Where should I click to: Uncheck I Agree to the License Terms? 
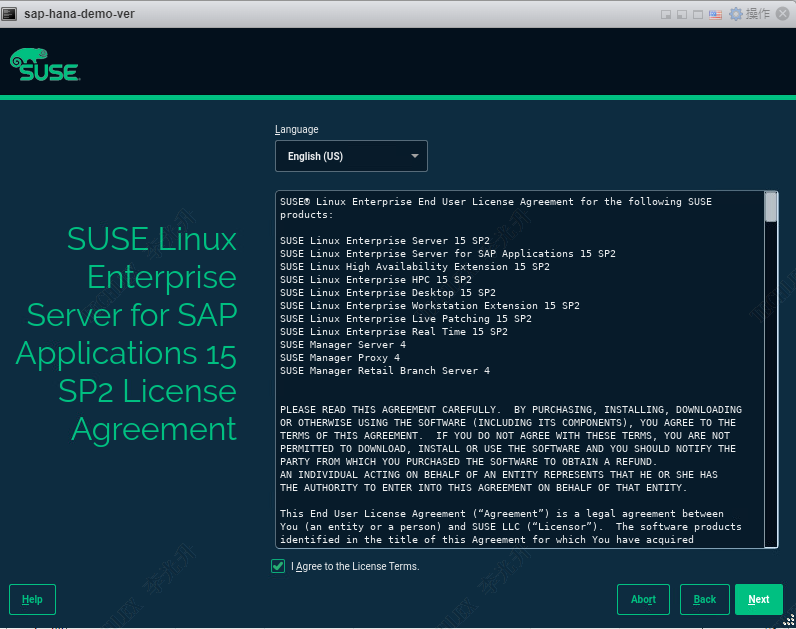pos(278,566)
